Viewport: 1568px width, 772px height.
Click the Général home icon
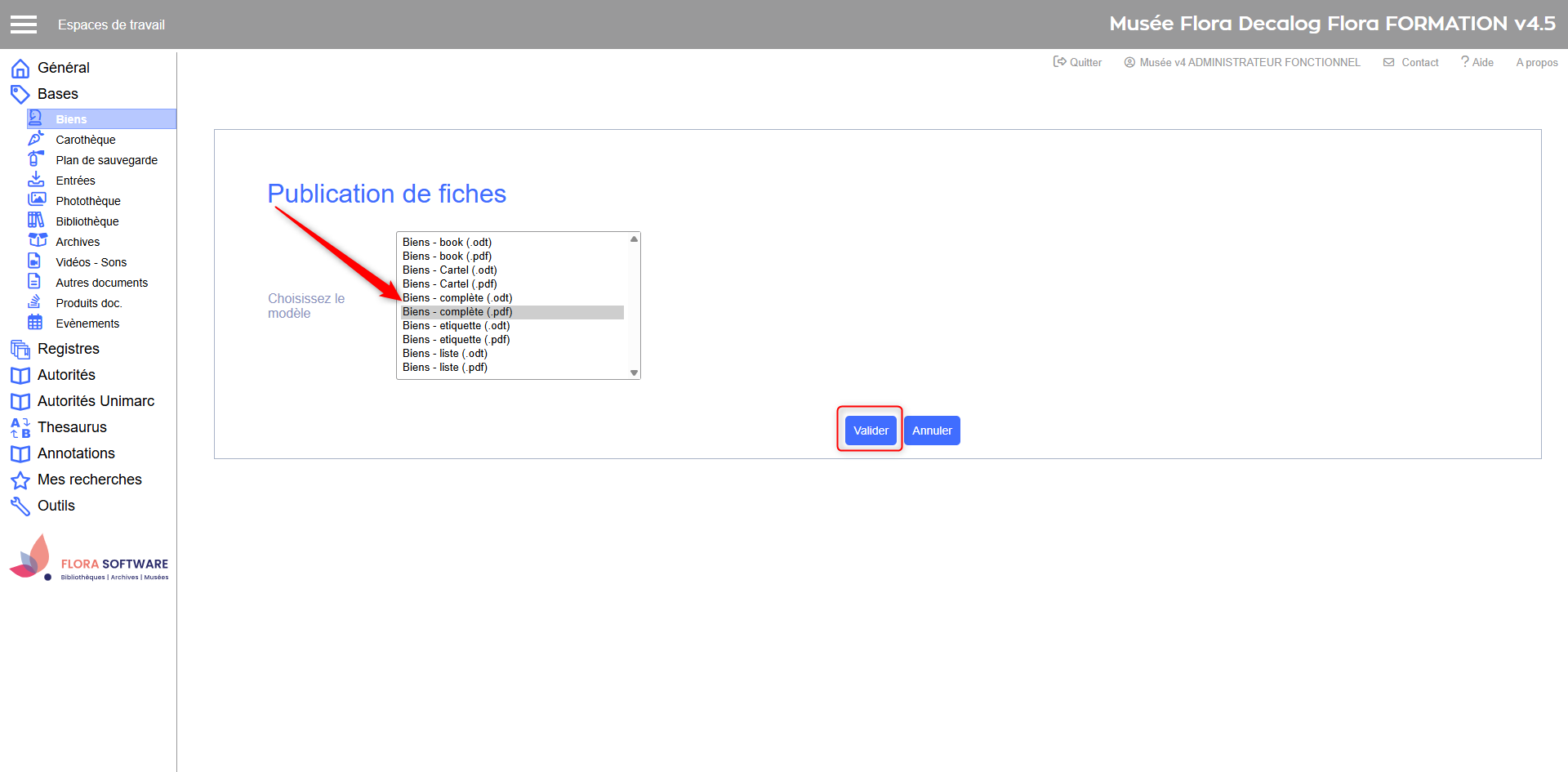coord(20,69)
